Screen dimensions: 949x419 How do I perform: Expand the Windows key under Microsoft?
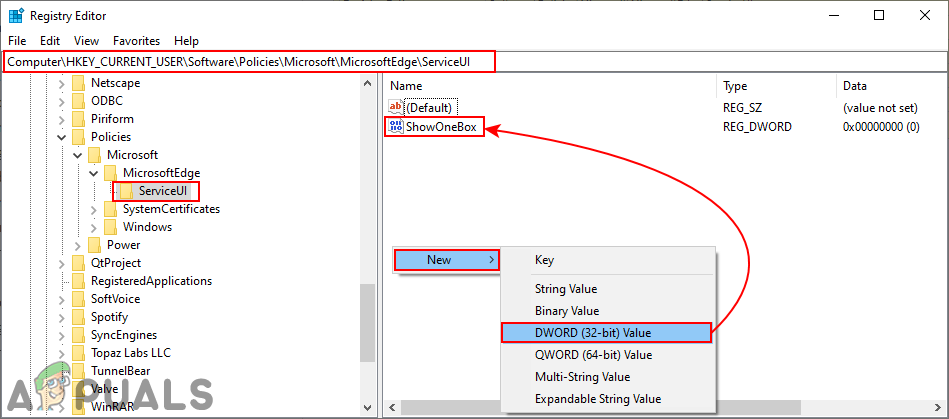pyautogui.click(x=94, y=227)
